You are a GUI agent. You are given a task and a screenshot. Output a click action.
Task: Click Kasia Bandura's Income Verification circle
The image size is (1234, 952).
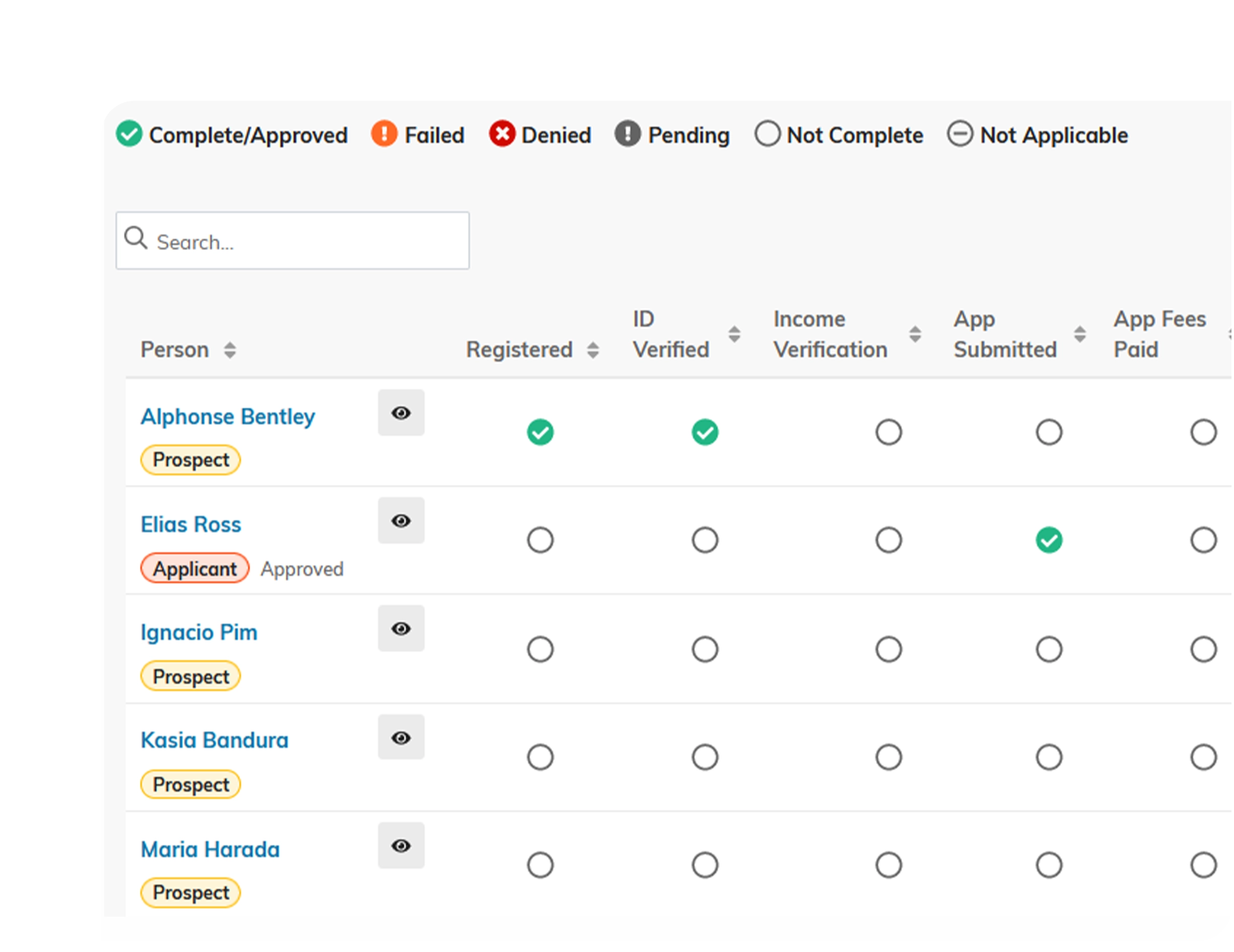(889, 758)
